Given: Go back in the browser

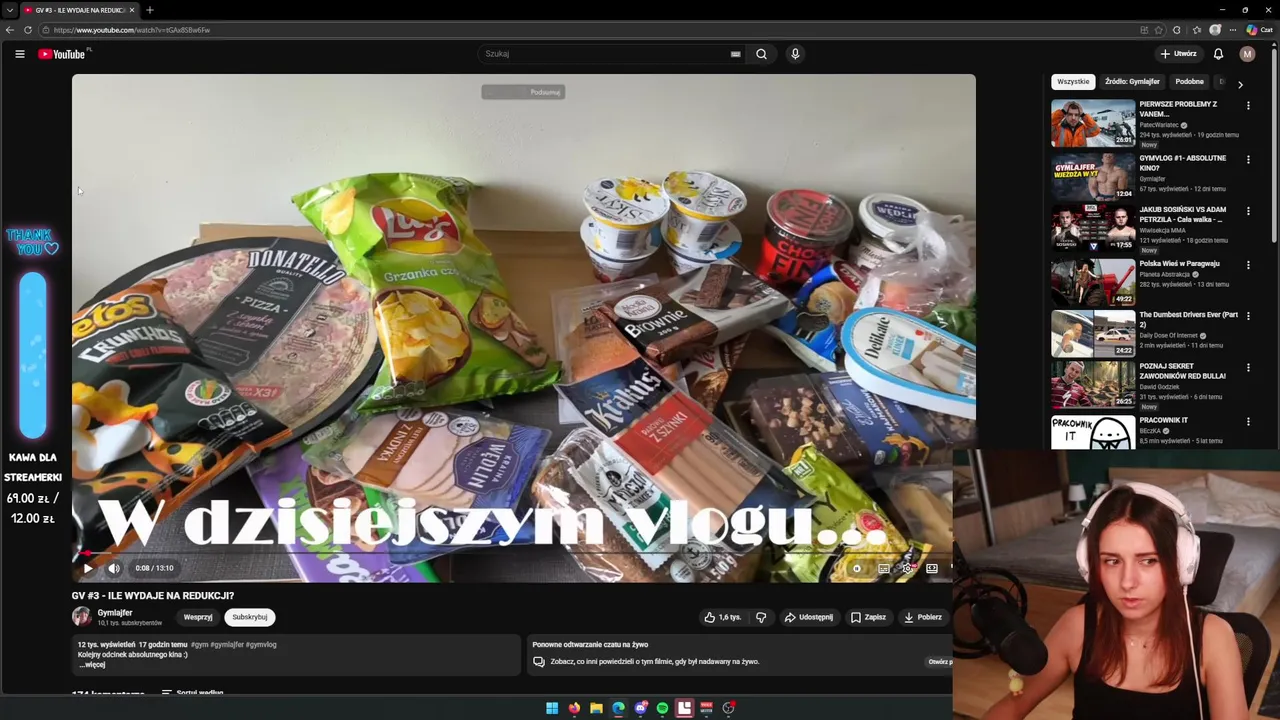Looking at the screenshot, I should [10, 30].
